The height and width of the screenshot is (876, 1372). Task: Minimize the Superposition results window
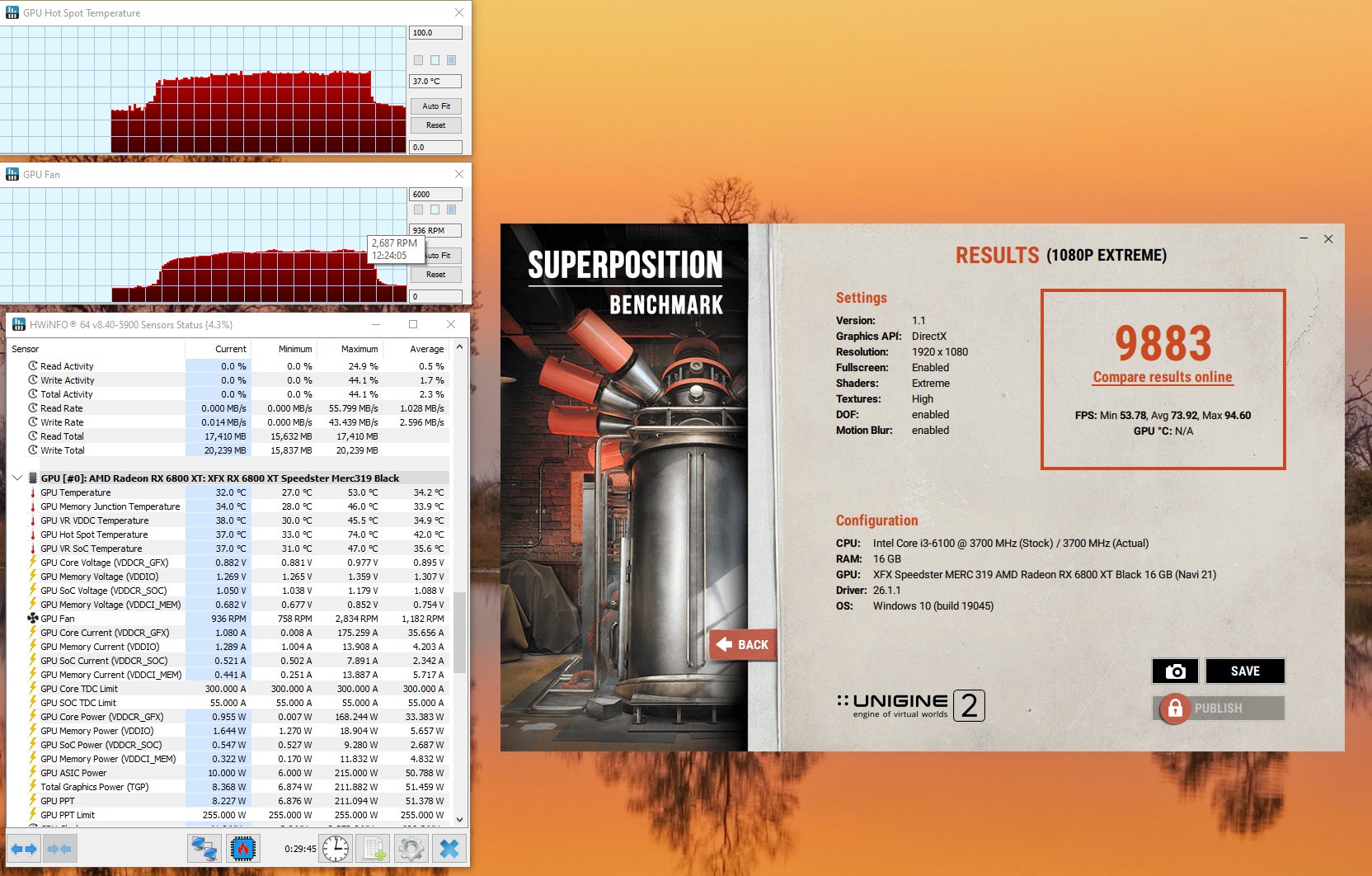pyautogui.click(x=1304, y=238)
